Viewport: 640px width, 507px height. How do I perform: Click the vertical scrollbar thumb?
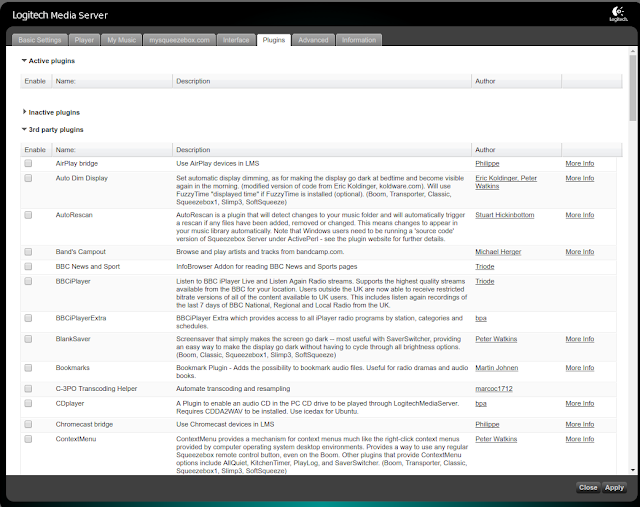(633, 88)
